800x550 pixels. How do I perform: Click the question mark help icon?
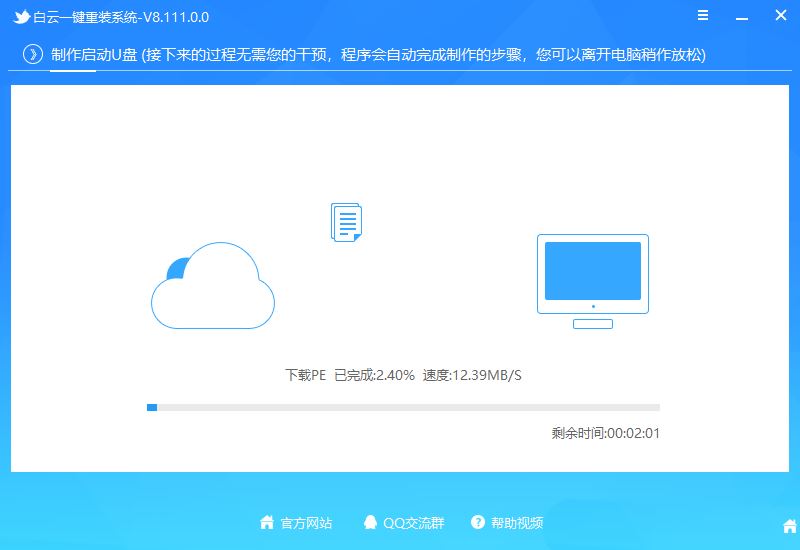click(478, 523)
